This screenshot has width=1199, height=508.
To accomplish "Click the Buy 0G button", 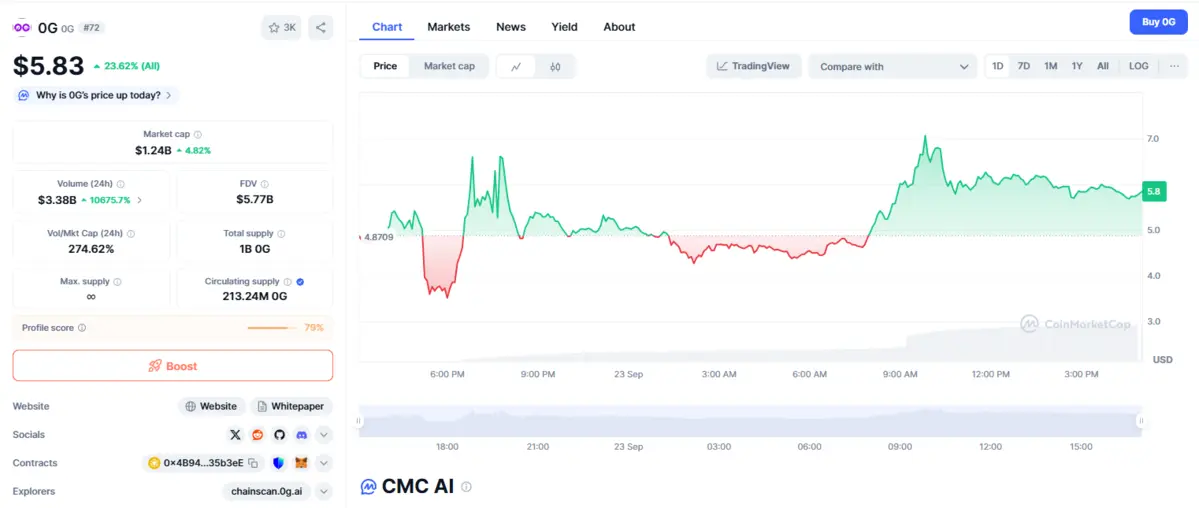I will point(1158,22).
